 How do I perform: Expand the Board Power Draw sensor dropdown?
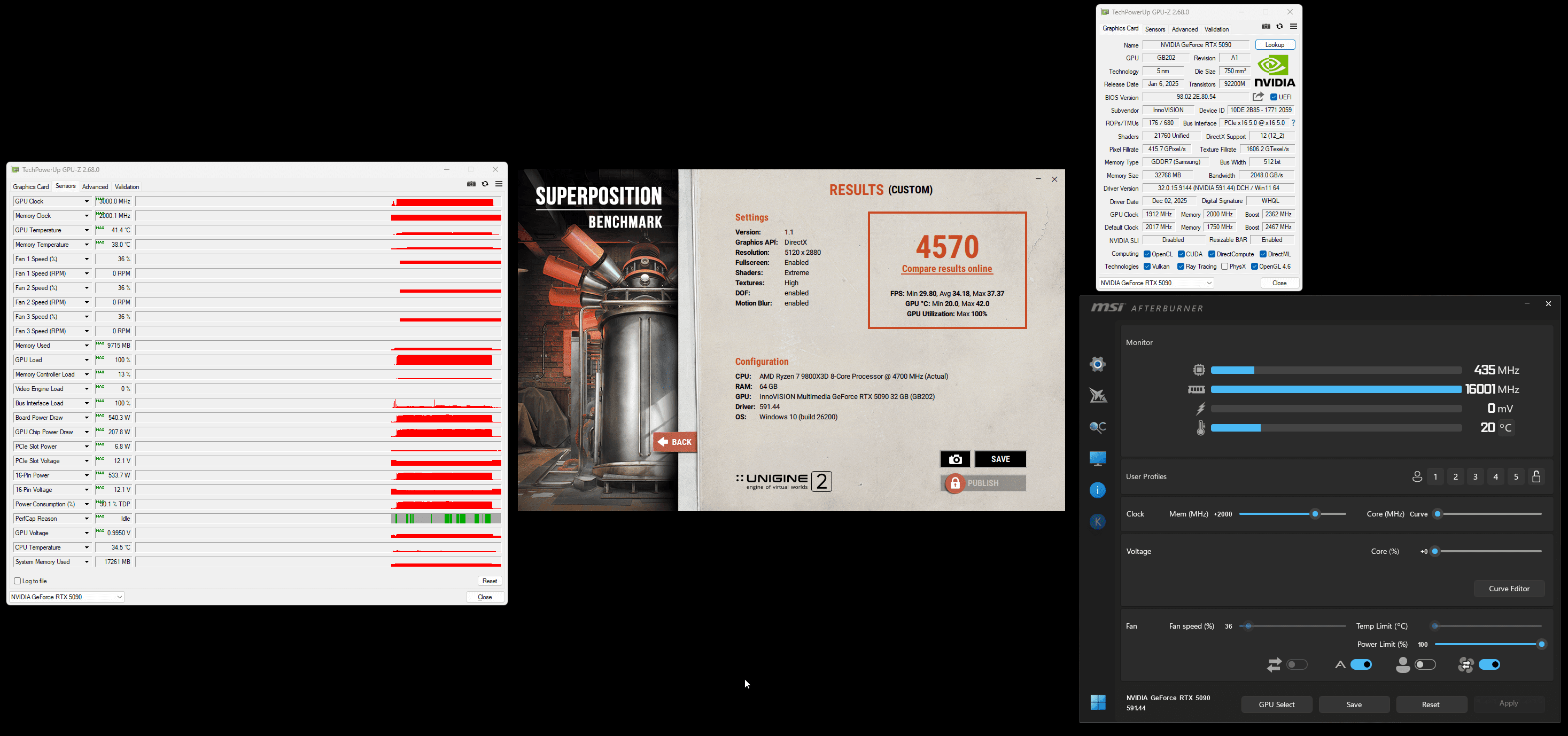click(x=87, y=418)
